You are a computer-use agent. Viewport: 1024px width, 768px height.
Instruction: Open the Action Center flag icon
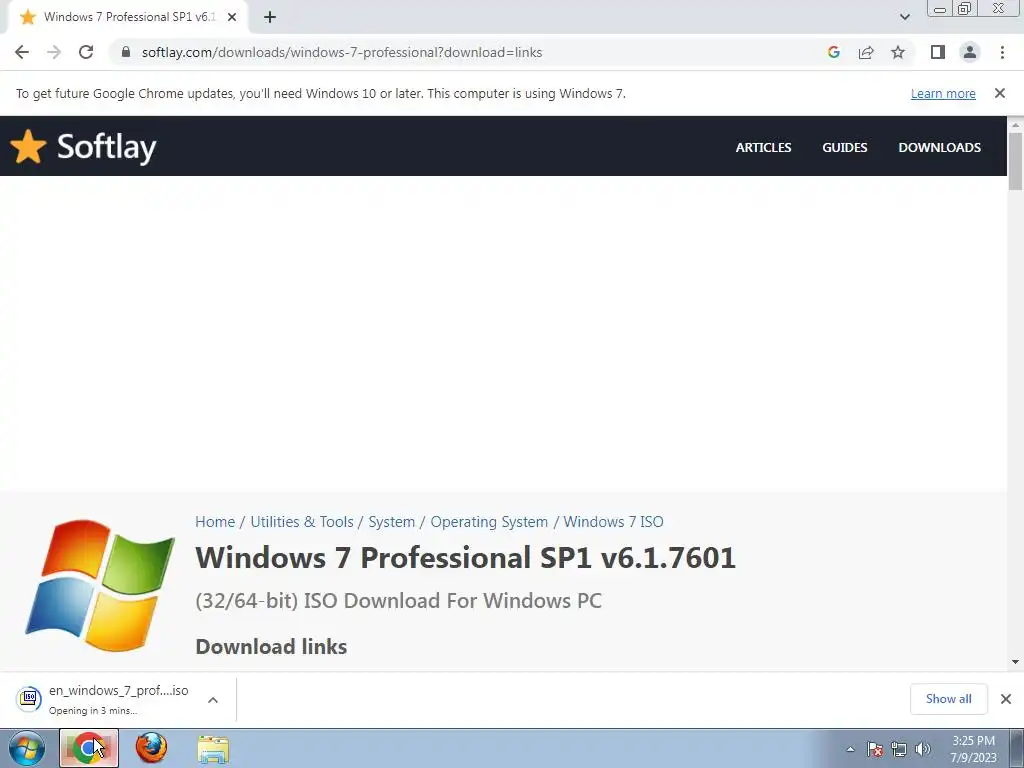[x=874, y=749]
